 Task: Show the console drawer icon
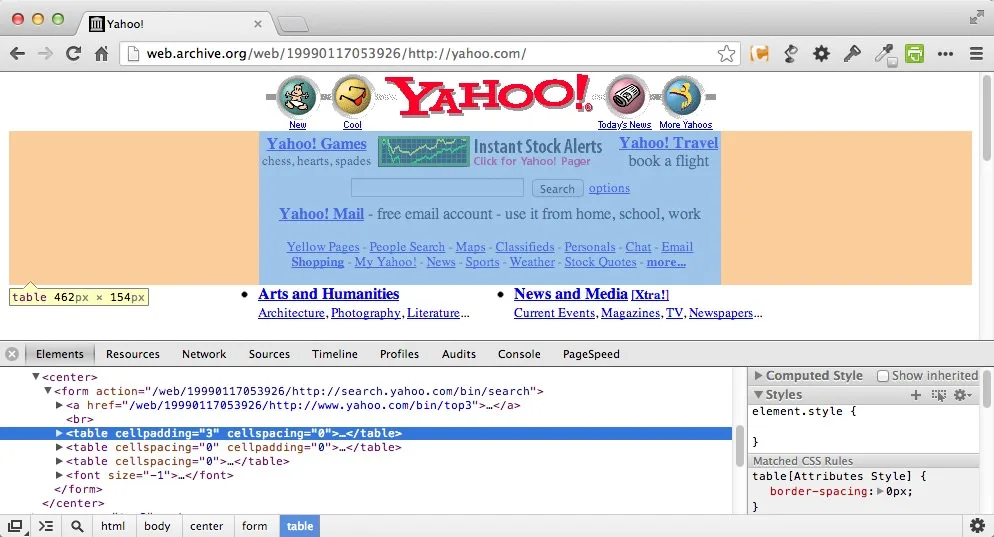point(46,526)
